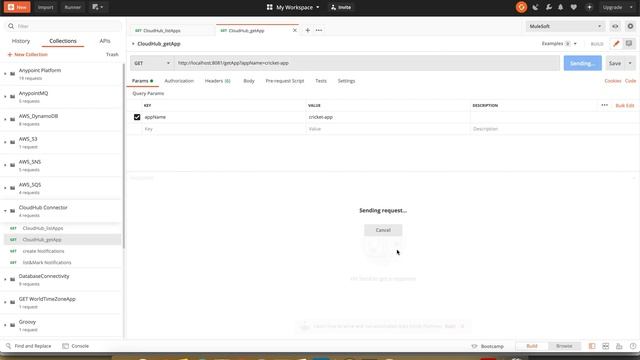Switch to History sidebar tab
Screen dimensions: 640x360
click(21, 41)
